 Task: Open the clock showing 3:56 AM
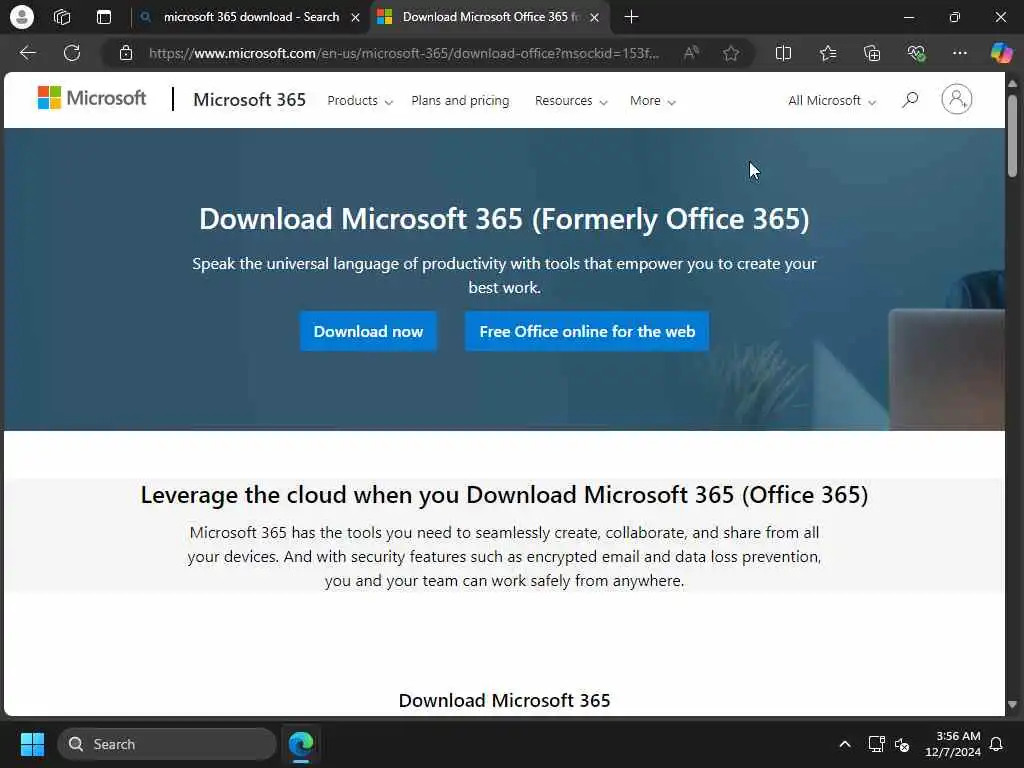(953, 744)
